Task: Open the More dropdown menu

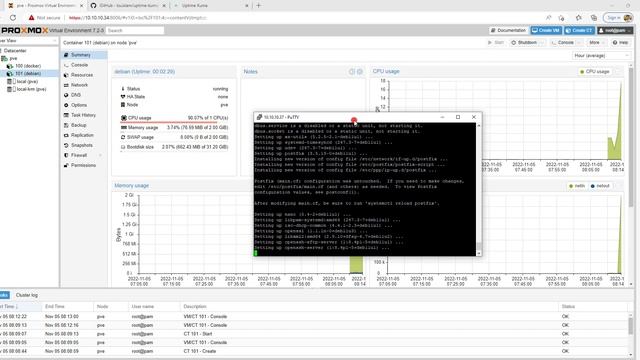Action: (x=597, y=42)
